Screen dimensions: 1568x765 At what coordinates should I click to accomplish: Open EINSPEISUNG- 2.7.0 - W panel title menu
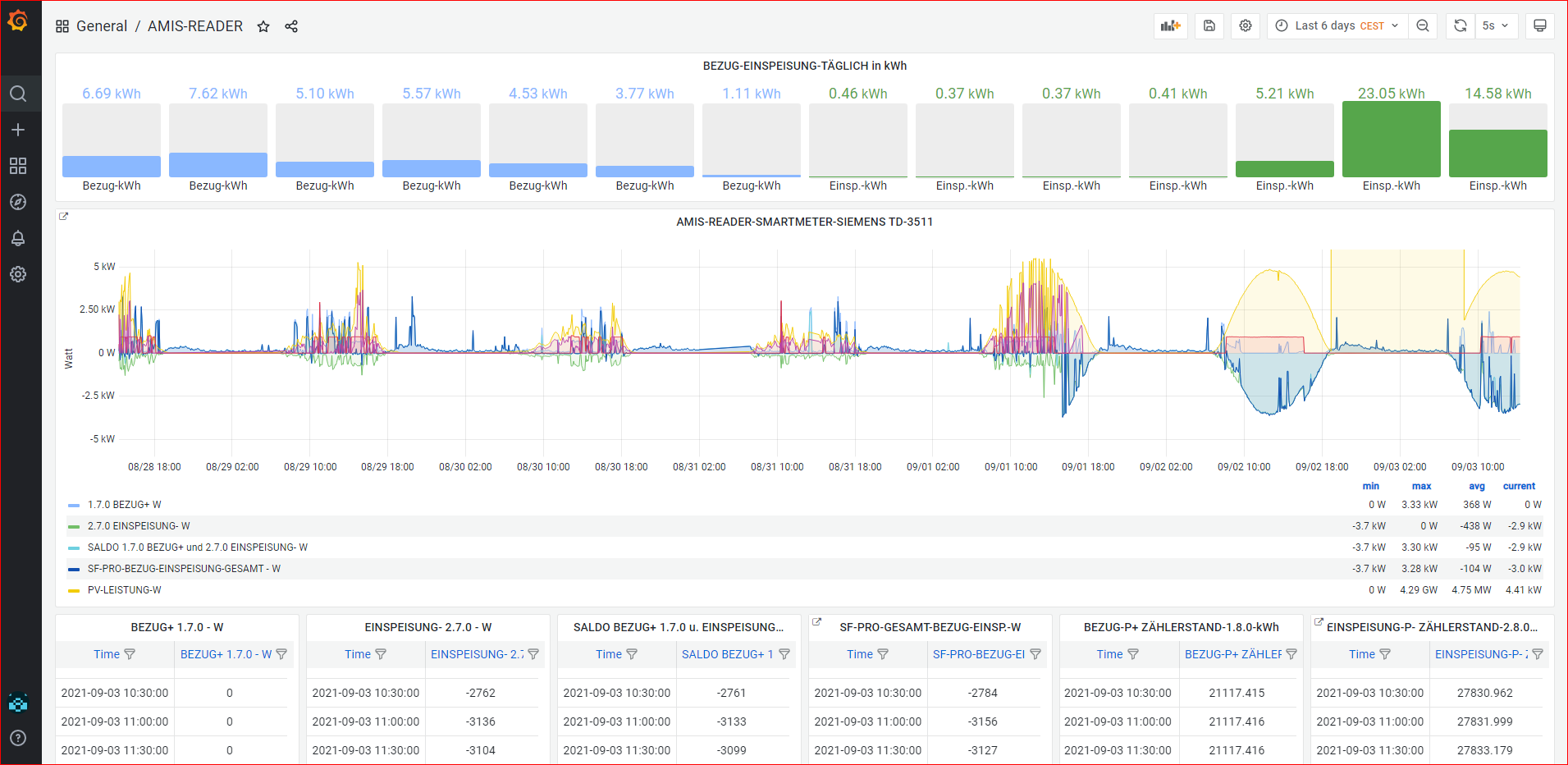(x=428, y=627)
